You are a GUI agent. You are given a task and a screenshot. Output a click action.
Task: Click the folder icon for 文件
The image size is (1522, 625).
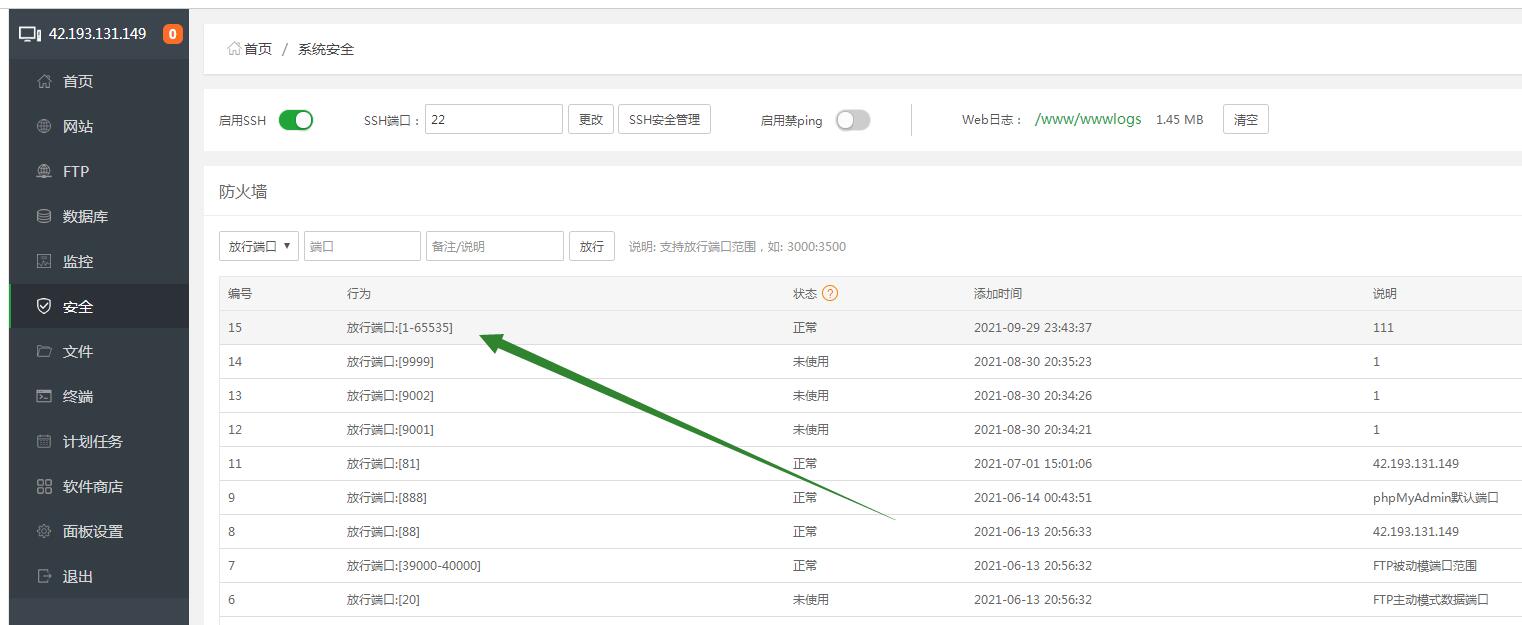point(44,352)
